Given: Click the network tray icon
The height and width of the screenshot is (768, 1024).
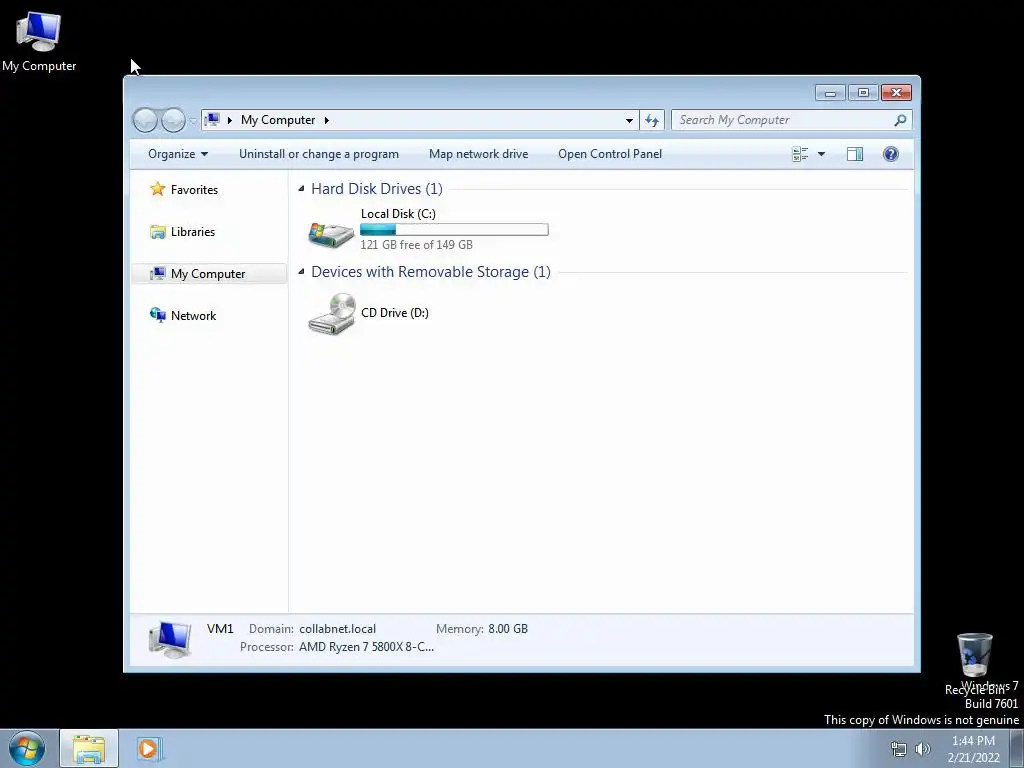Looking at the screenshot, I should click(899, 749).
